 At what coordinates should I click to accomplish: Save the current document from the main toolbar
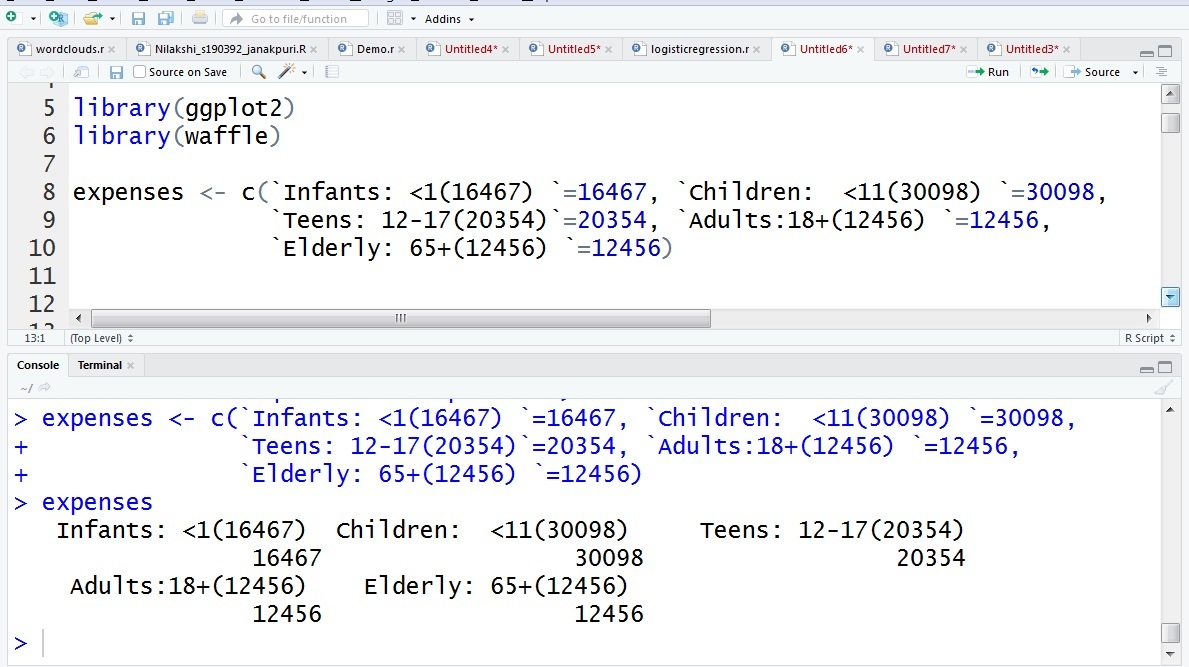point(138,18)
